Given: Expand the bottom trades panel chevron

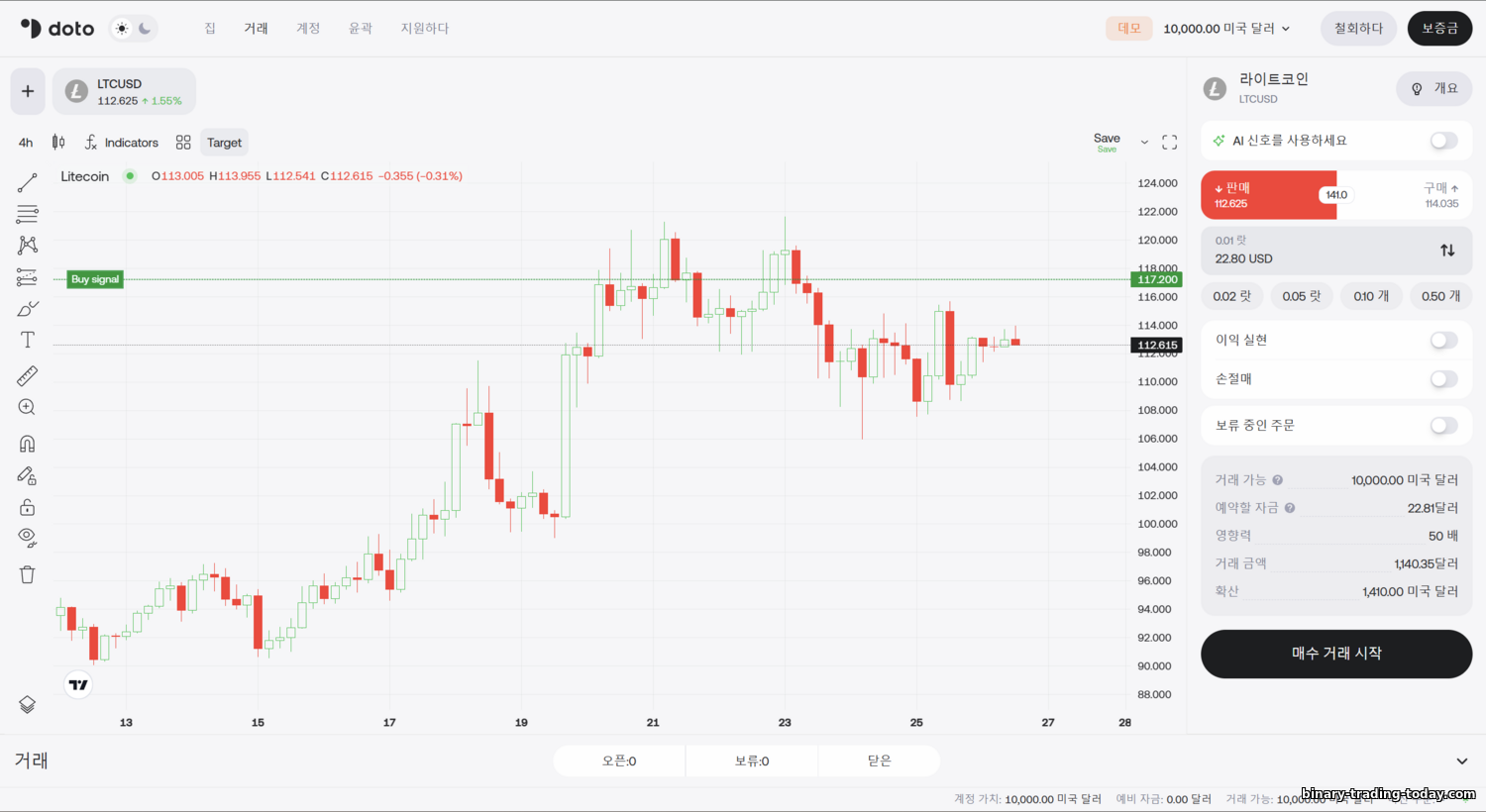Looking at the screenshot, I should (1461, 761).
